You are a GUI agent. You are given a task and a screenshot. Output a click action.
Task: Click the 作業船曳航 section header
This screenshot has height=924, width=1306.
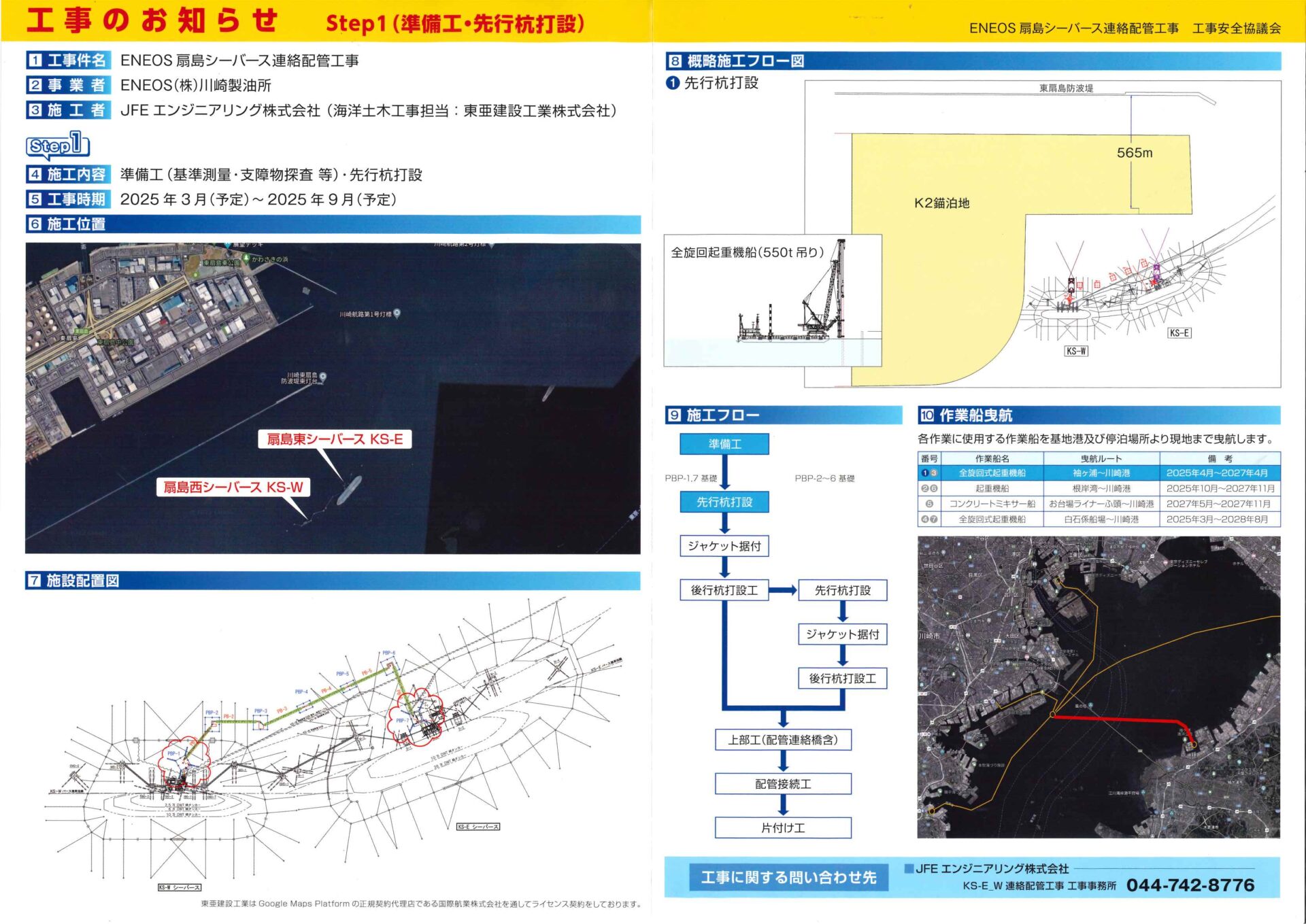(x=1099, y=415)
